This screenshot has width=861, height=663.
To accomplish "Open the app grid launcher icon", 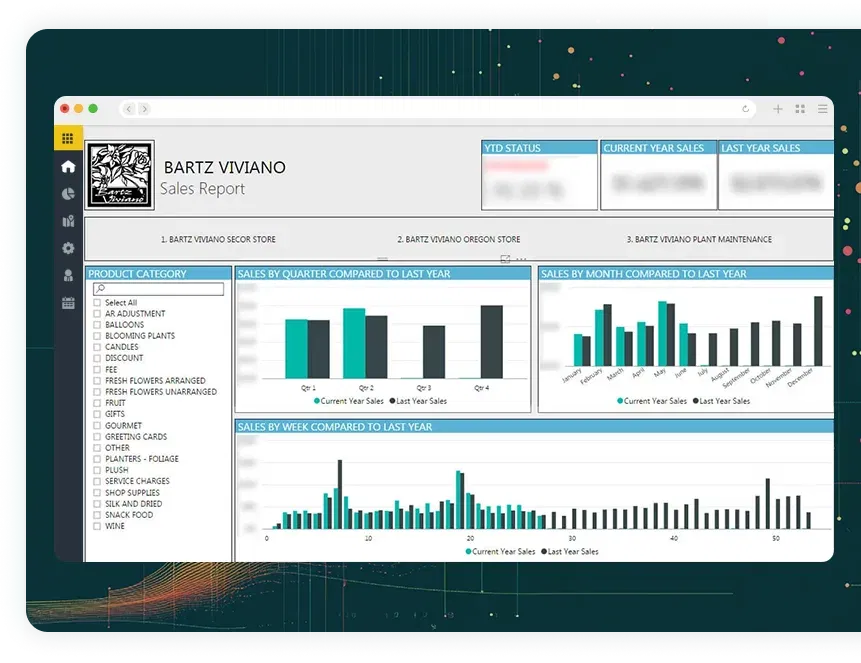I will (68, 139).
